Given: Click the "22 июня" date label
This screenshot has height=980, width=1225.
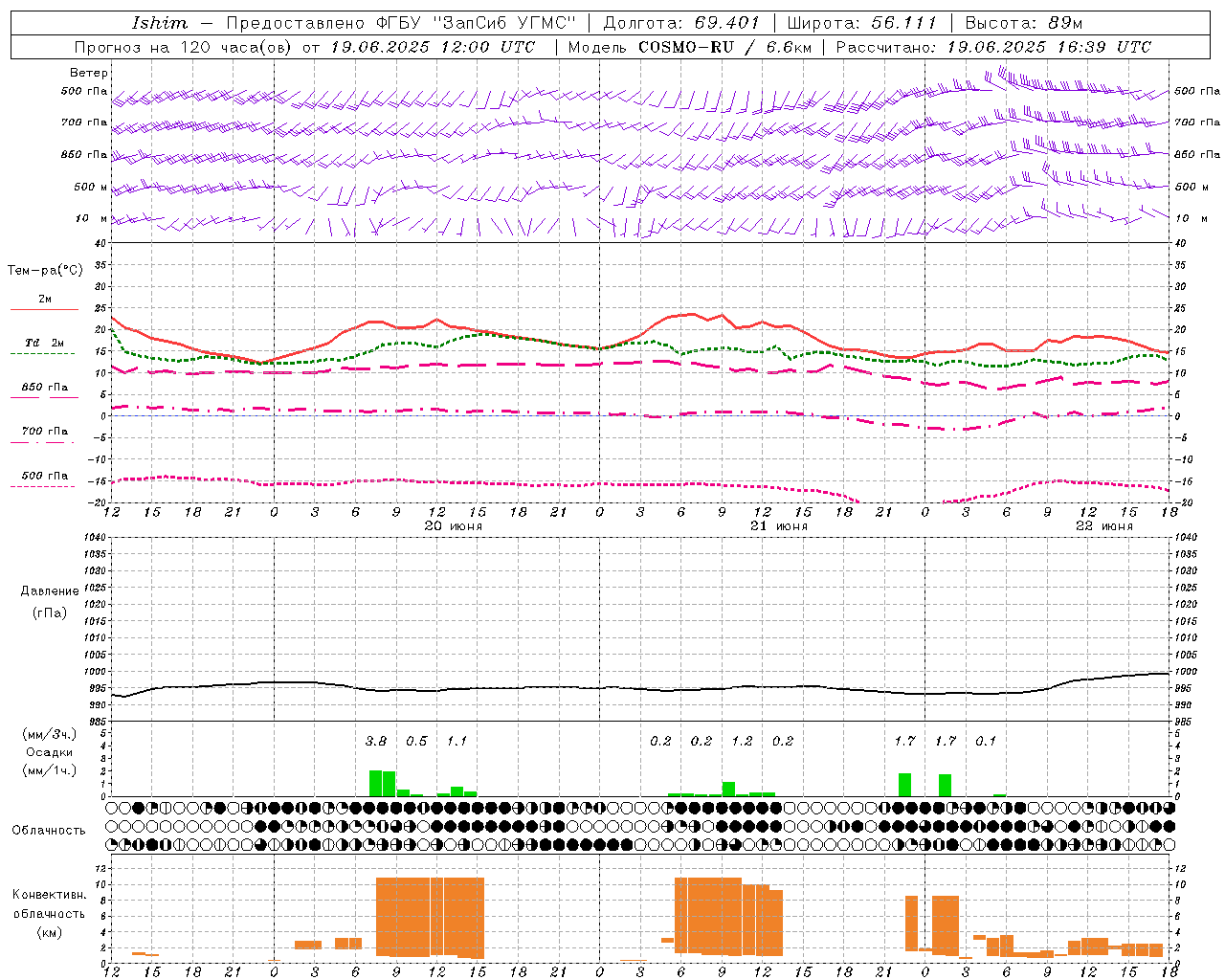Looking at the screenshot, I should [1104, 526].
